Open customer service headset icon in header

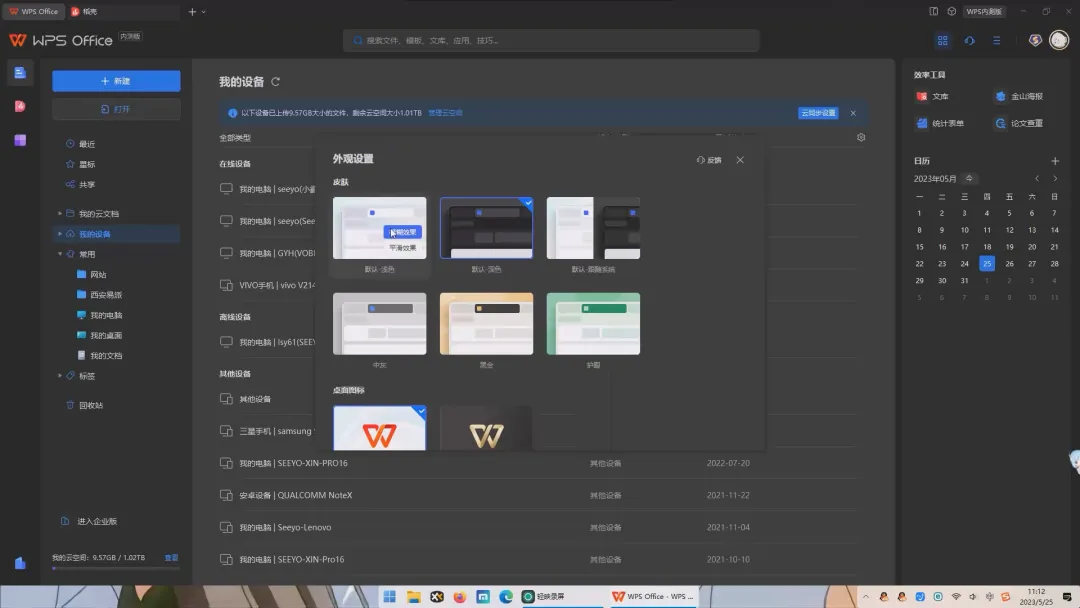pyautogui.click(x=969, y=41)
